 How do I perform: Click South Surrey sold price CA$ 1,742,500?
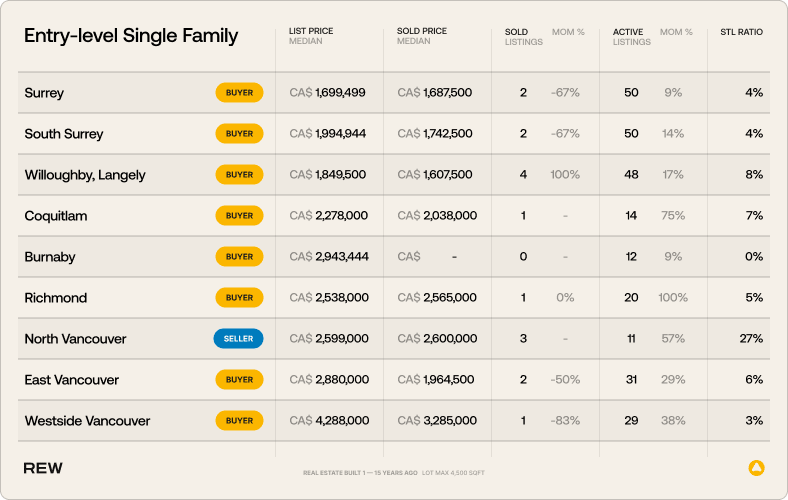[435, 134]
